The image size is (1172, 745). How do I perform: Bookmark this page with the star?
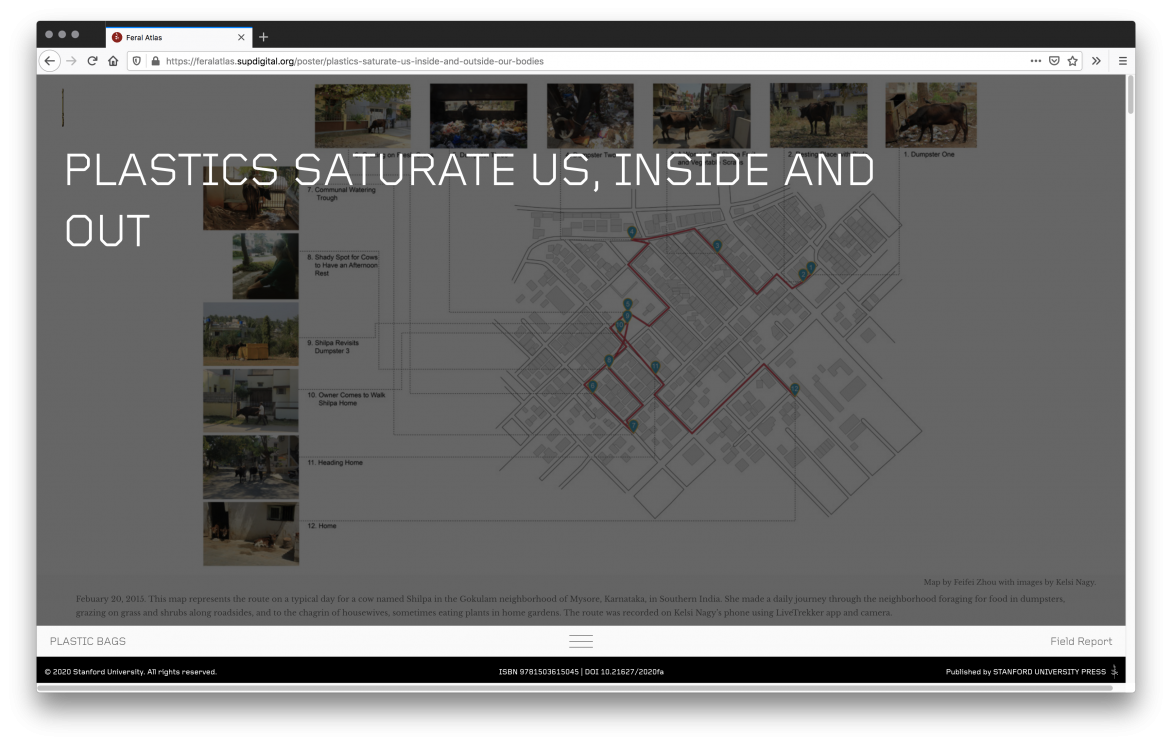[x=1071, y=60]
